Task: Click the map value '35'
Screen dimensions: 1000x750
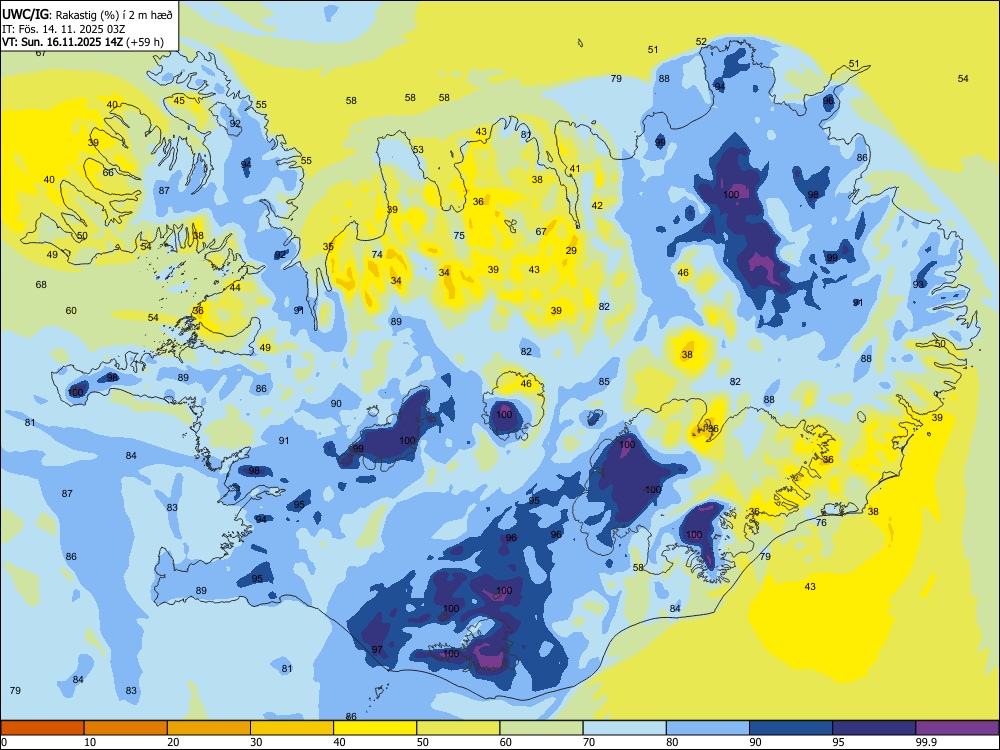Action: [x=328, y=247]
